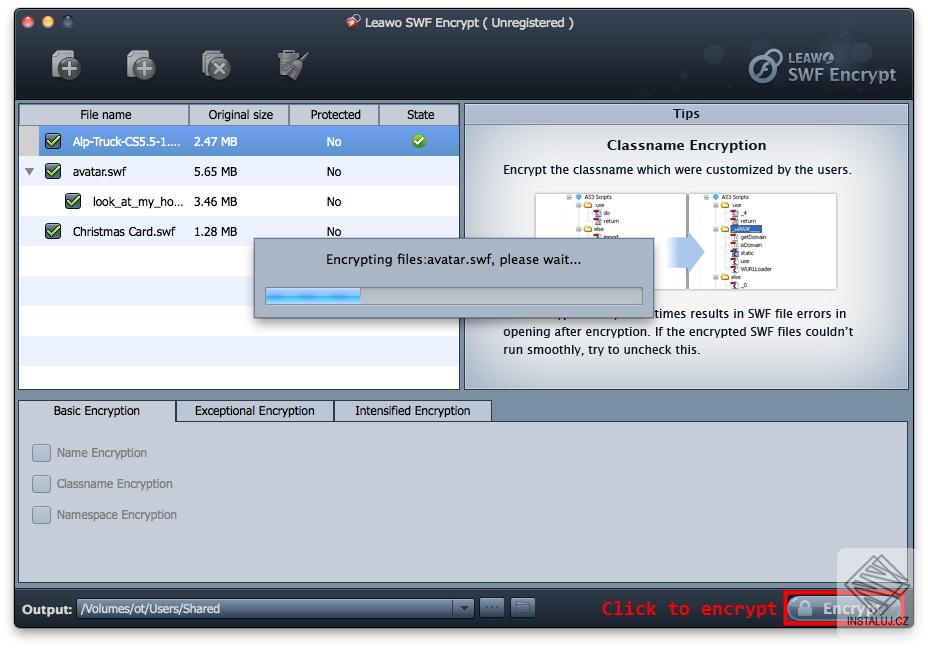The width and height of the screenshot is (928, 648).
Task: Click the Clear list broom icon
Action: 292,65
